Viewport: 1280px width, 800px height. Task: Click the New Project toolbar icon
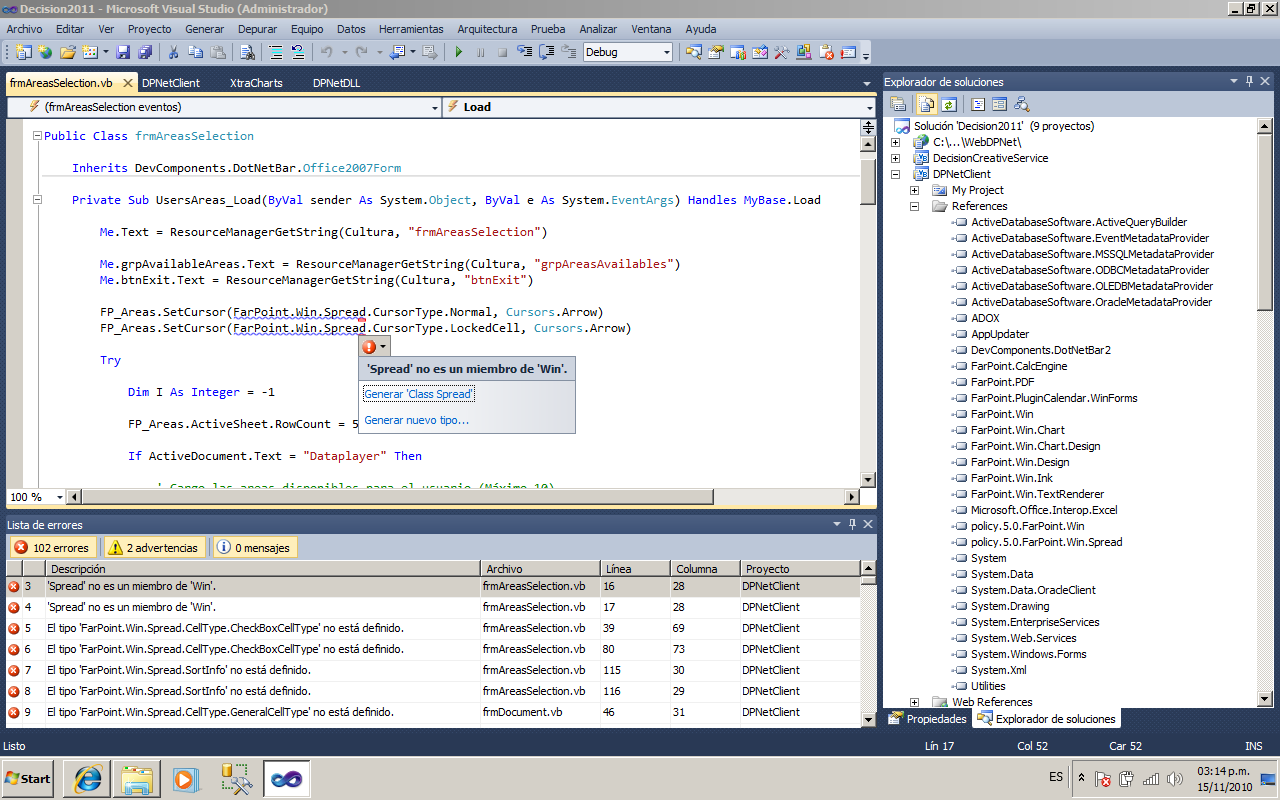24,52
